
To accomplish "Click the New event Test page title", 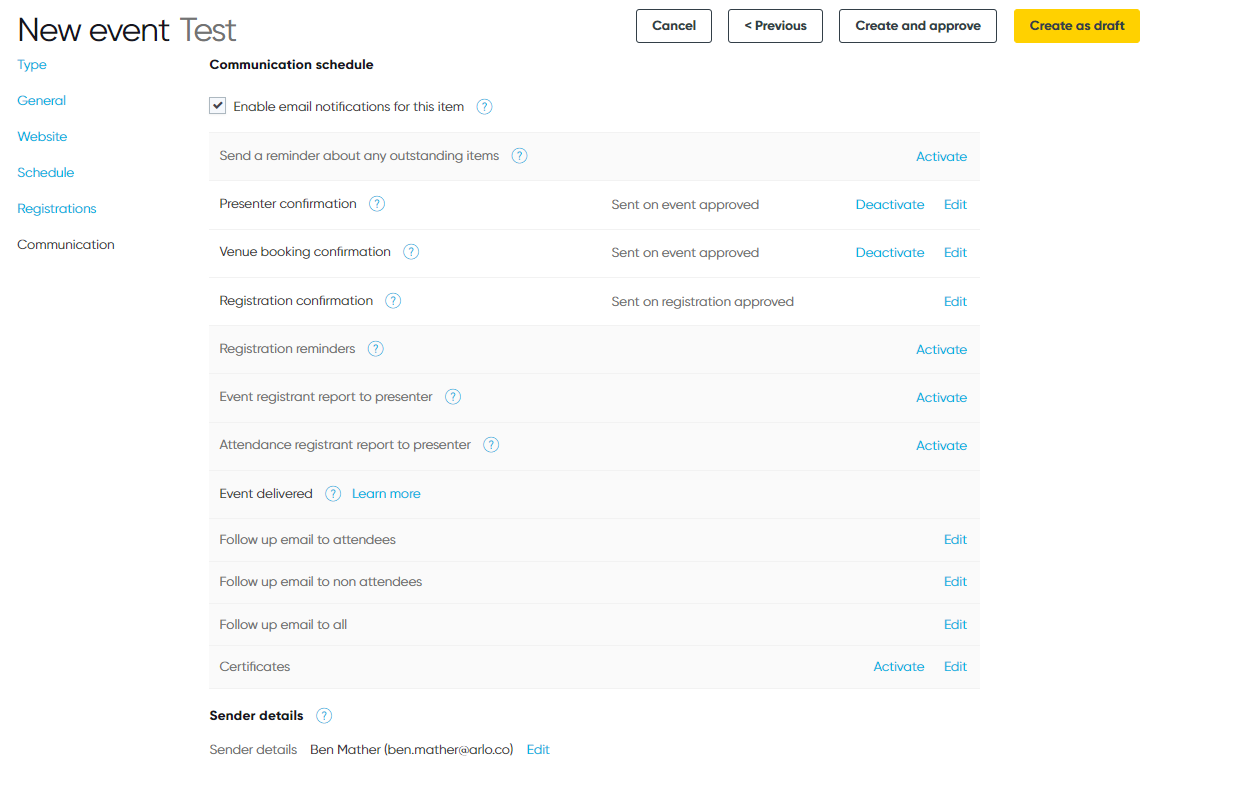I will click(x=127, y=30).
